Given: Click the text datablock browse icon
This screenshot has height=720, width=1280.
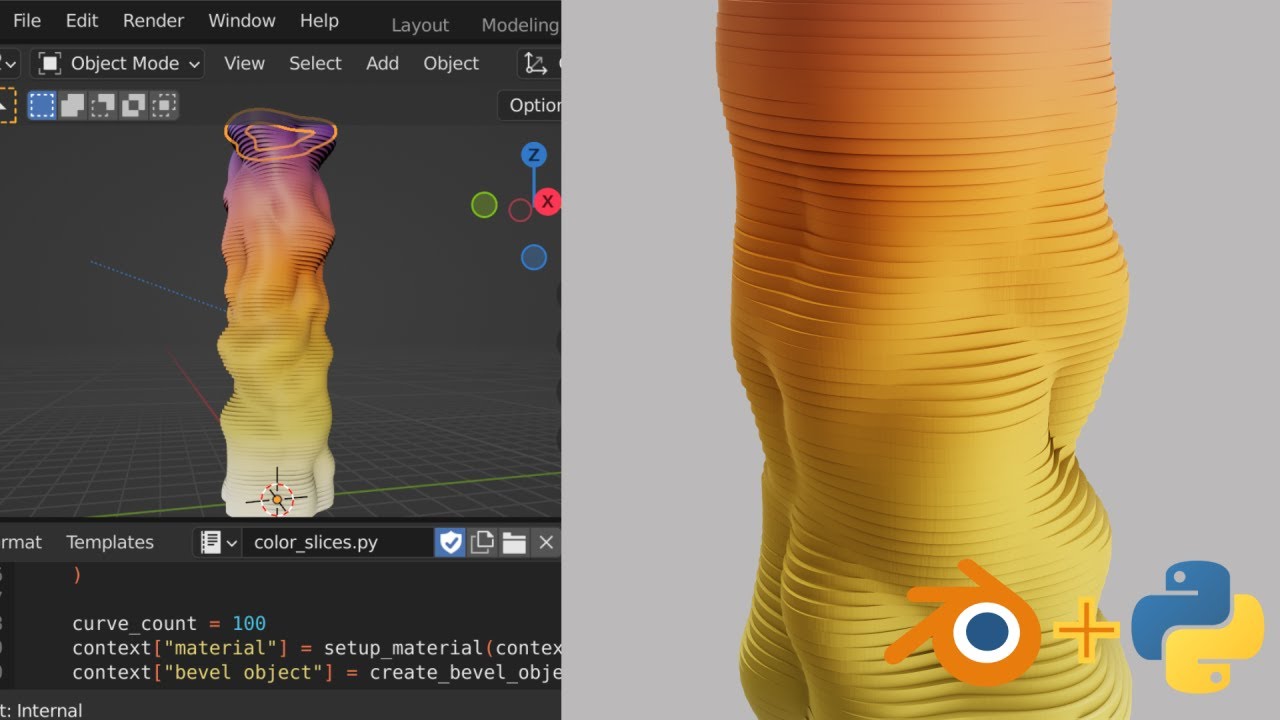Looking at the screenshot, I should [212, 542].
